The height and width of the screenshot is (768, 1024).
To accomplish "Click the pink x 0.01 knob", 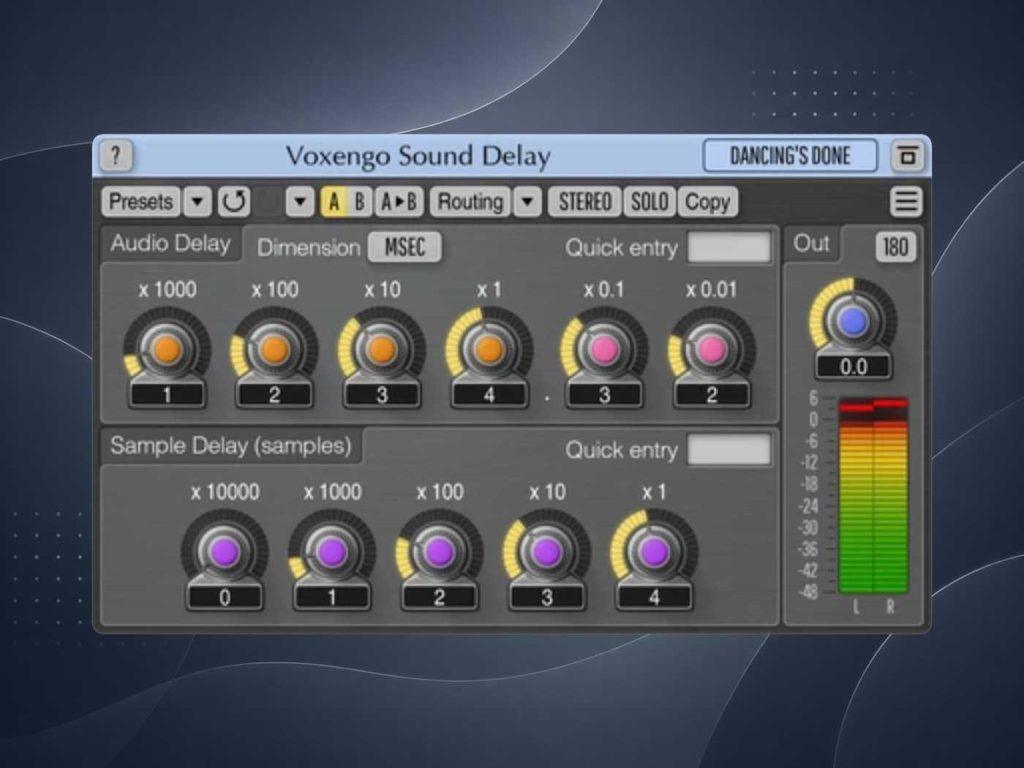I will (x=712, y=350).
